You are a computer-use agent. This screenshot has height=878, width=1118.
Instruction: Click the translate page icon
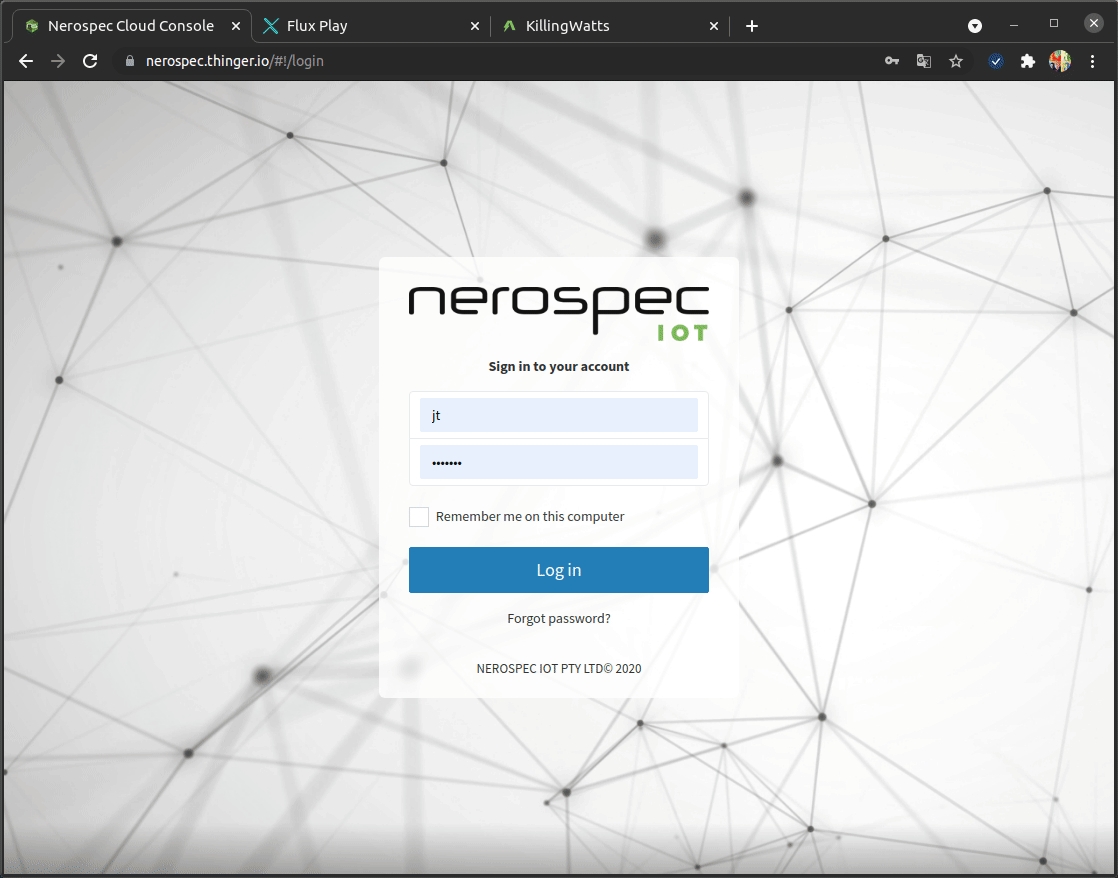(924, 61)
